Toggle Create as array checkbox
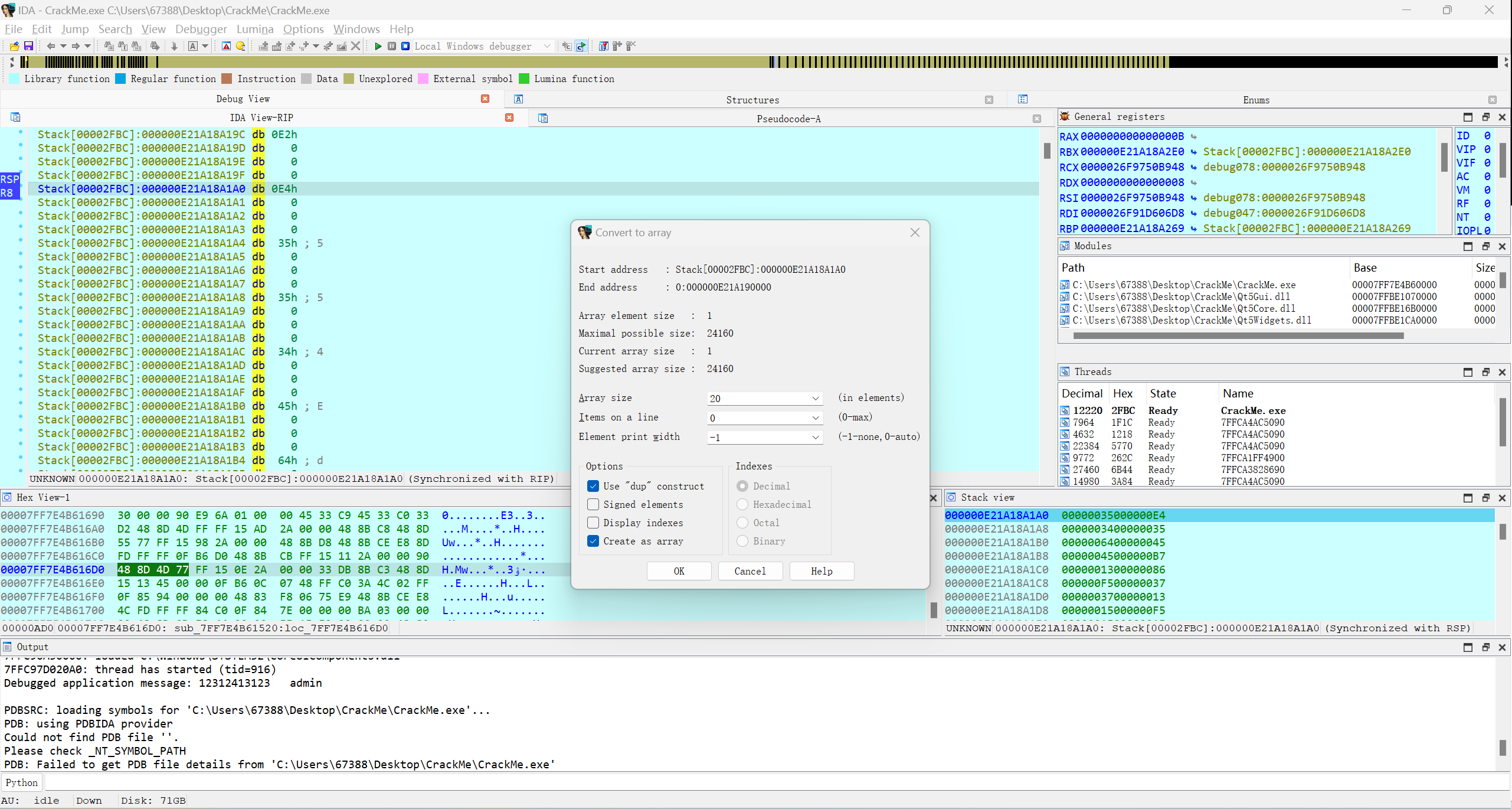 point(593,541)
